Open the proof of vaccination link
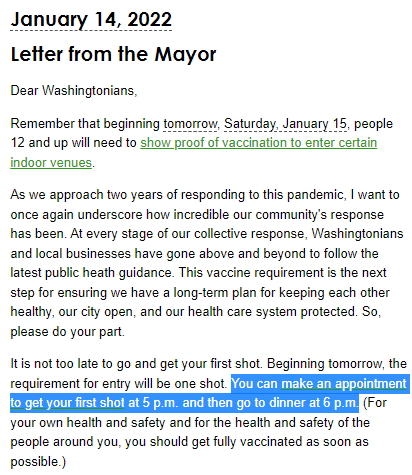Viewport: 412px width, 475px height. coord(259,143)
